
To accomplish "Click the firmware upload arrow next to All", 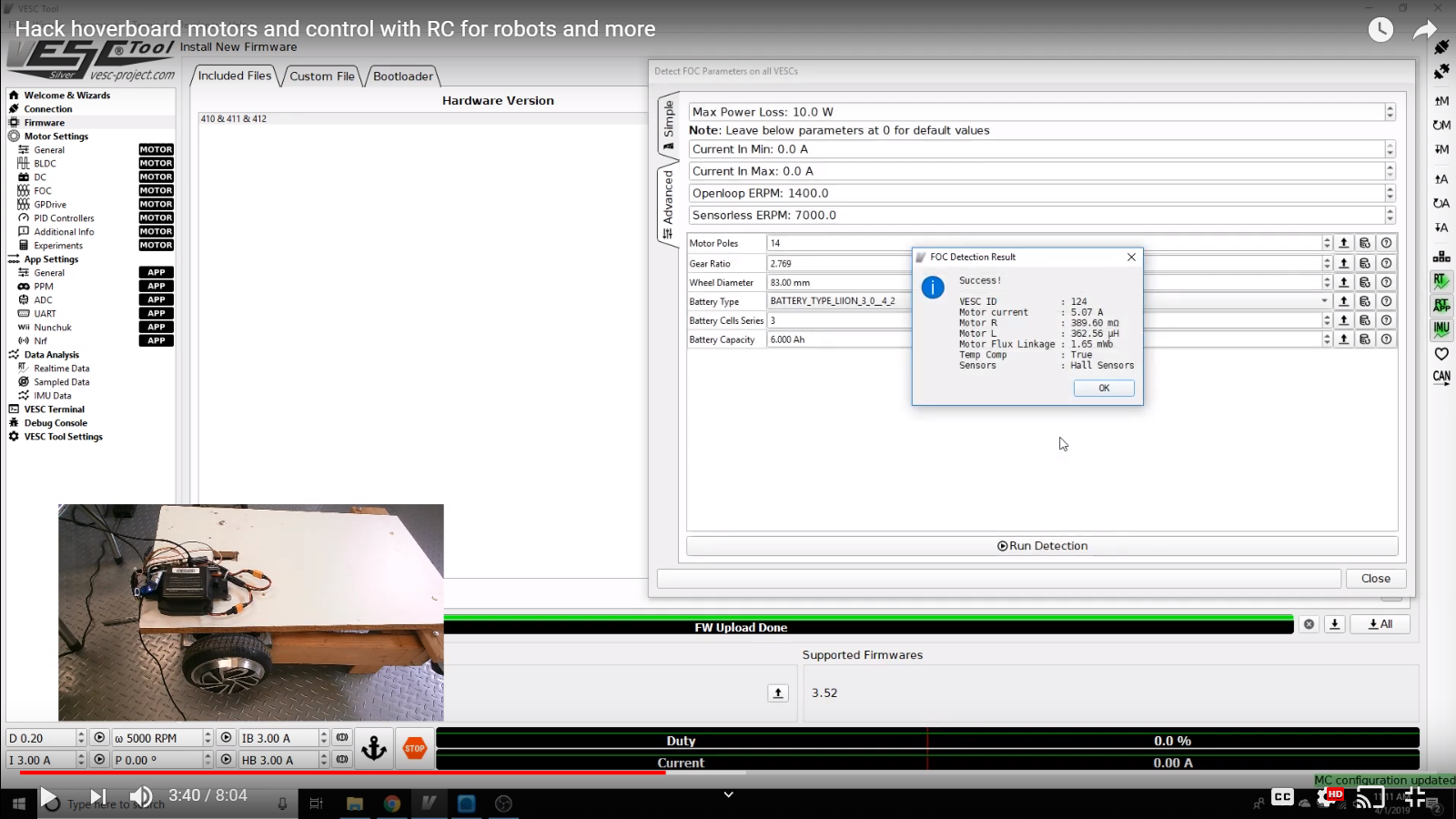I will coord(1334,624).
